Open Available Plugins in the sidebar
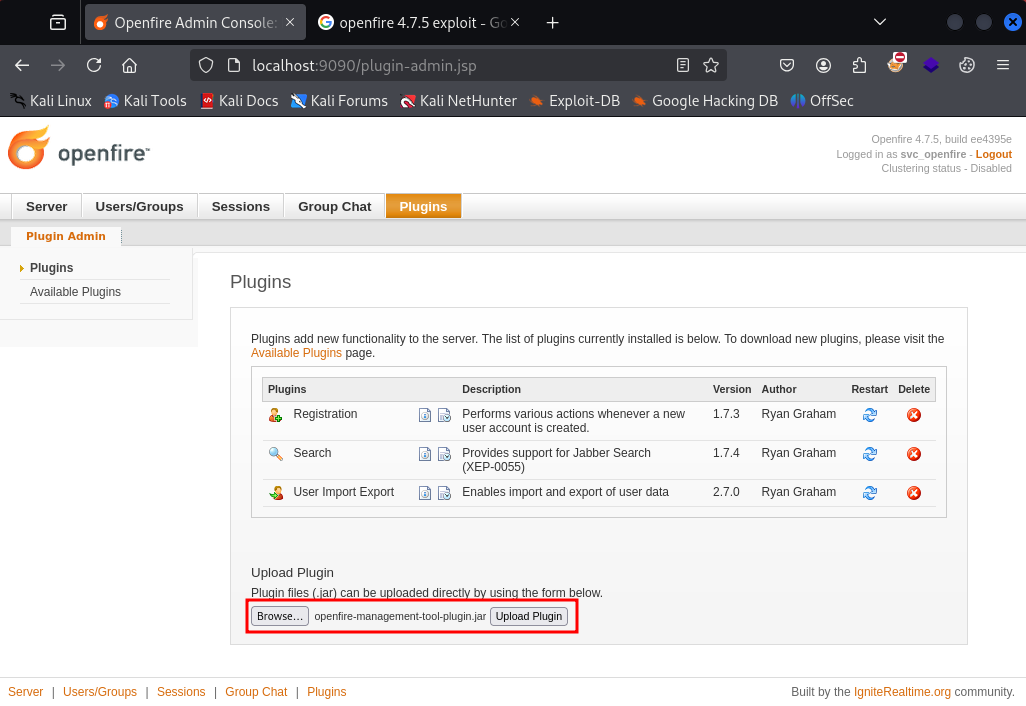 click(x=75, y=292)
